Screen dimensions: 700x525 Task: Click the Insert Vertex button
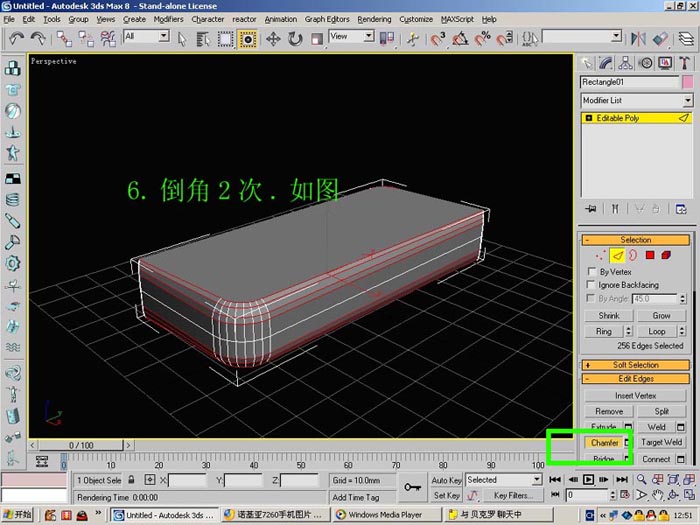click(x=635, y=396)
